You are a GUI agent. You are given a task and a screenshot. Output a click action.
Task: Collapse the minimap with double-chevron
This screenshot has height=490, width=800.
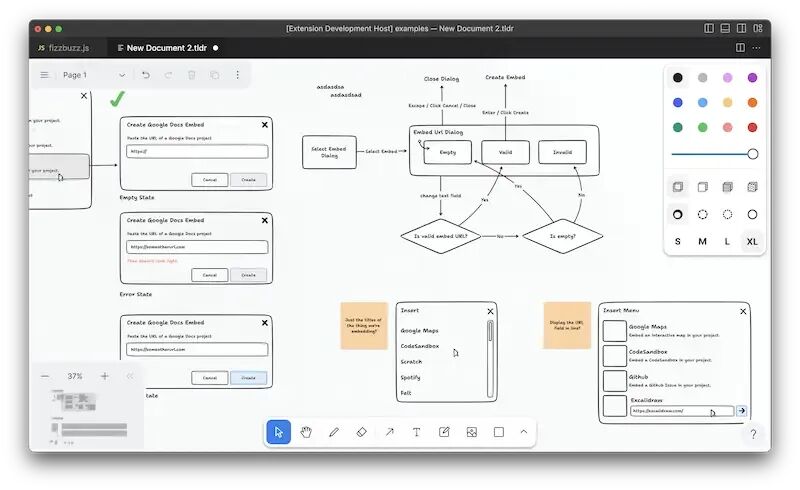(130, 376)
